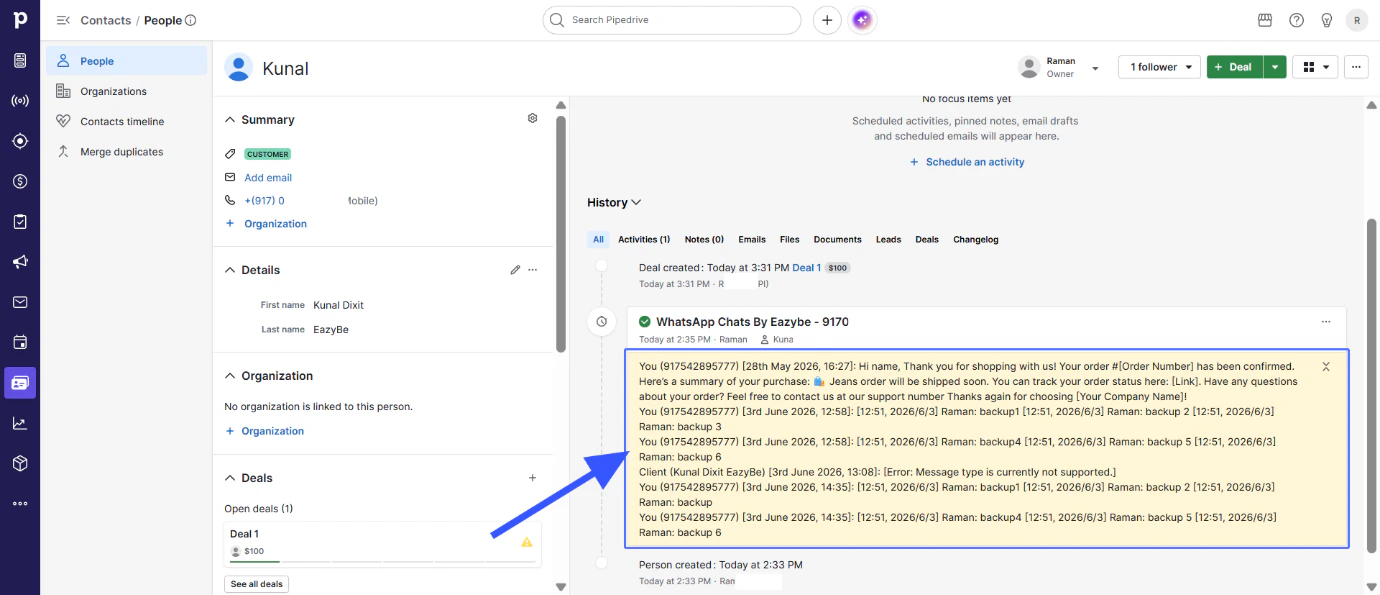
Task: Close the yellow WhatsApp note with X
Action: coord(1326,367)
